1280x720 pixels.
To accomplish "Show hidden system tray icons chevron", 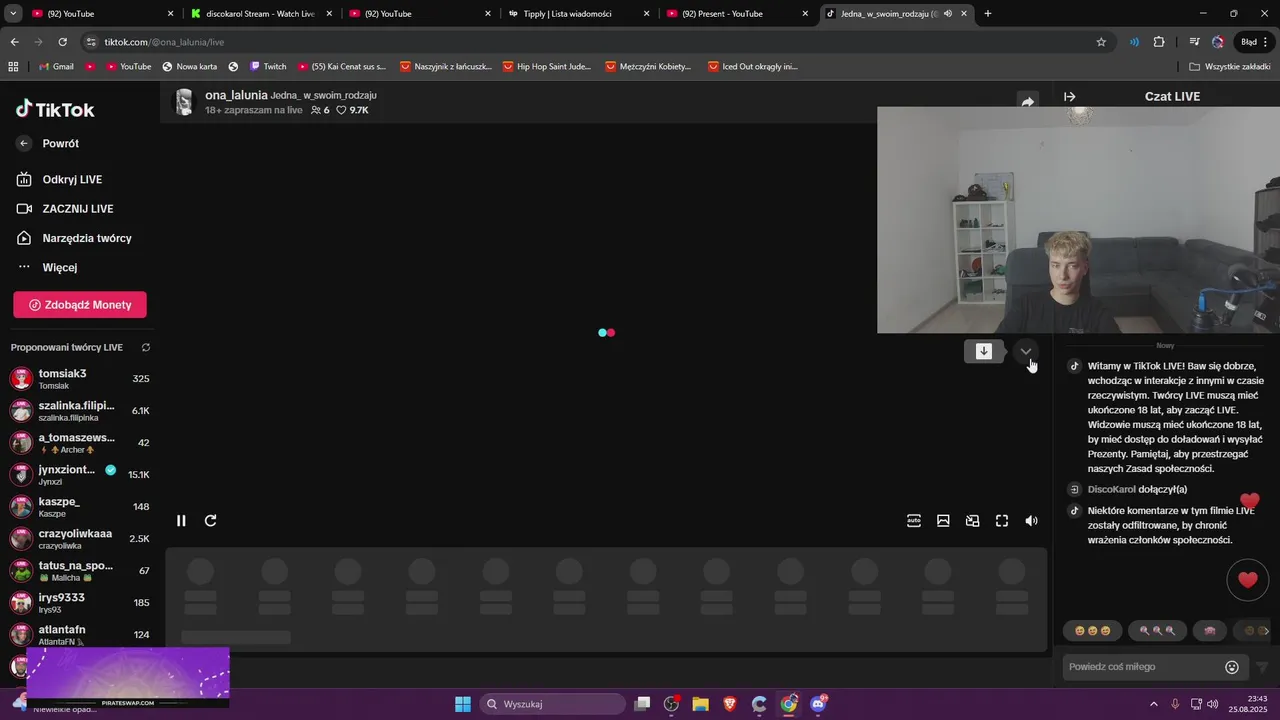I will click(1154, 704).
